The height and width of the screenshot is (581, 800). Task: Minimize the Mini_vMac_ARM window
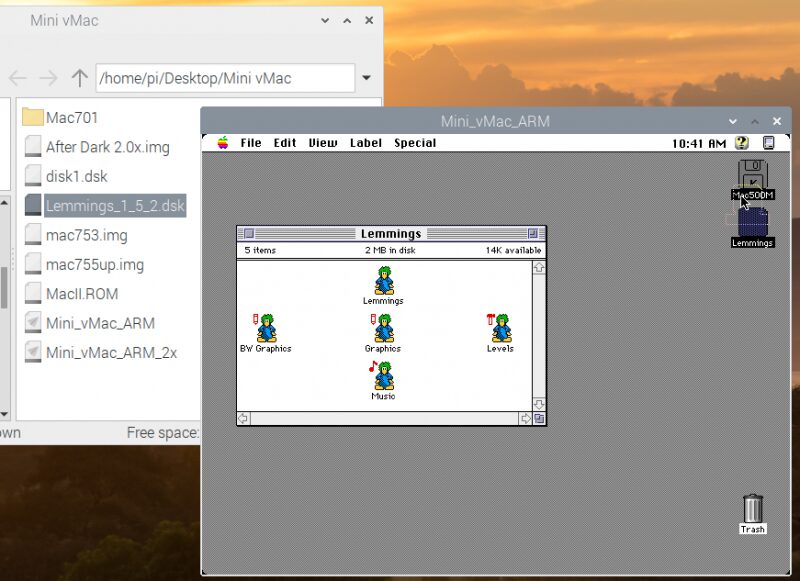(733, 121)
